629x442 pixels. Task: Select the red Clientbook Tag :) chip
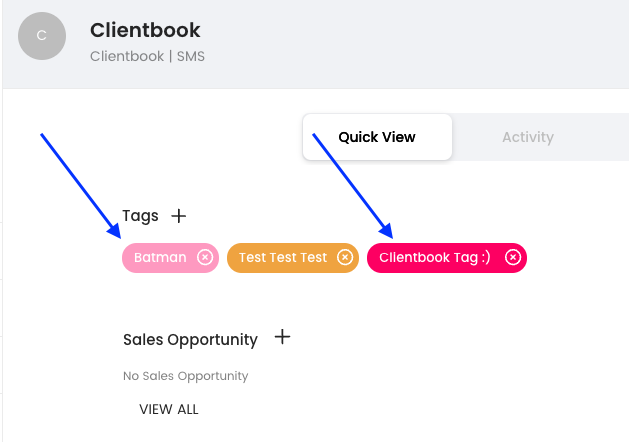(435, 258)
